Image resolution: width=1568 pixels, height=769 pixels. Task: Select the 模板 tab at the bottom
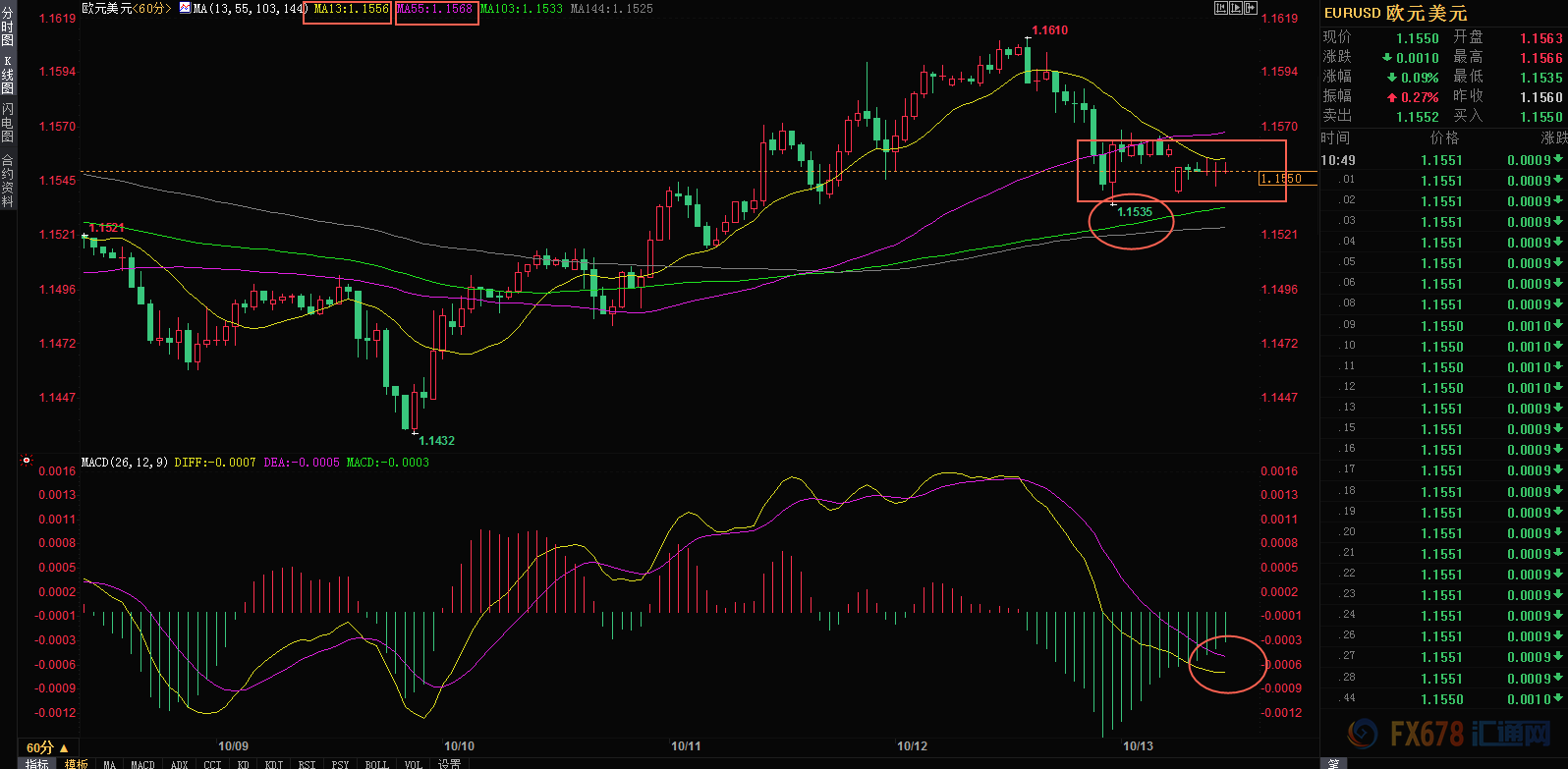pos(77,763)
